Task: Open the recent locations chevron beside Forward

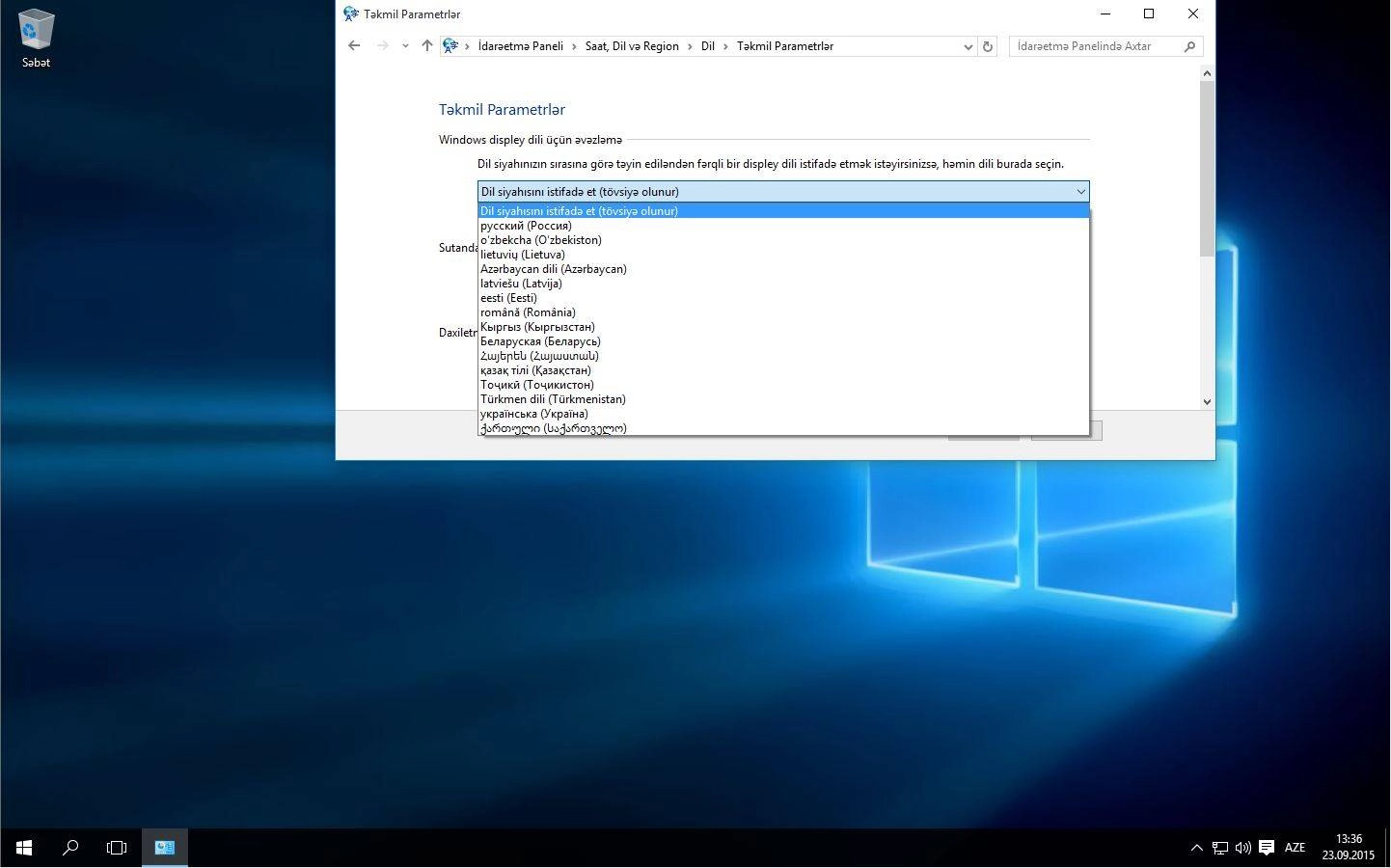Action: tap(405, 46)
